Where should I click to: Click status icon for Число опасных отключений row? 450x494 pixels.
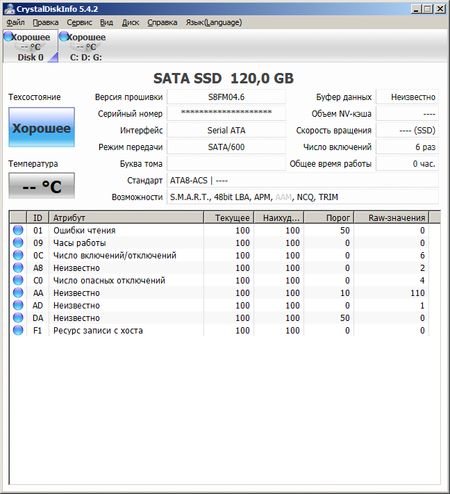tap(18, 280)
